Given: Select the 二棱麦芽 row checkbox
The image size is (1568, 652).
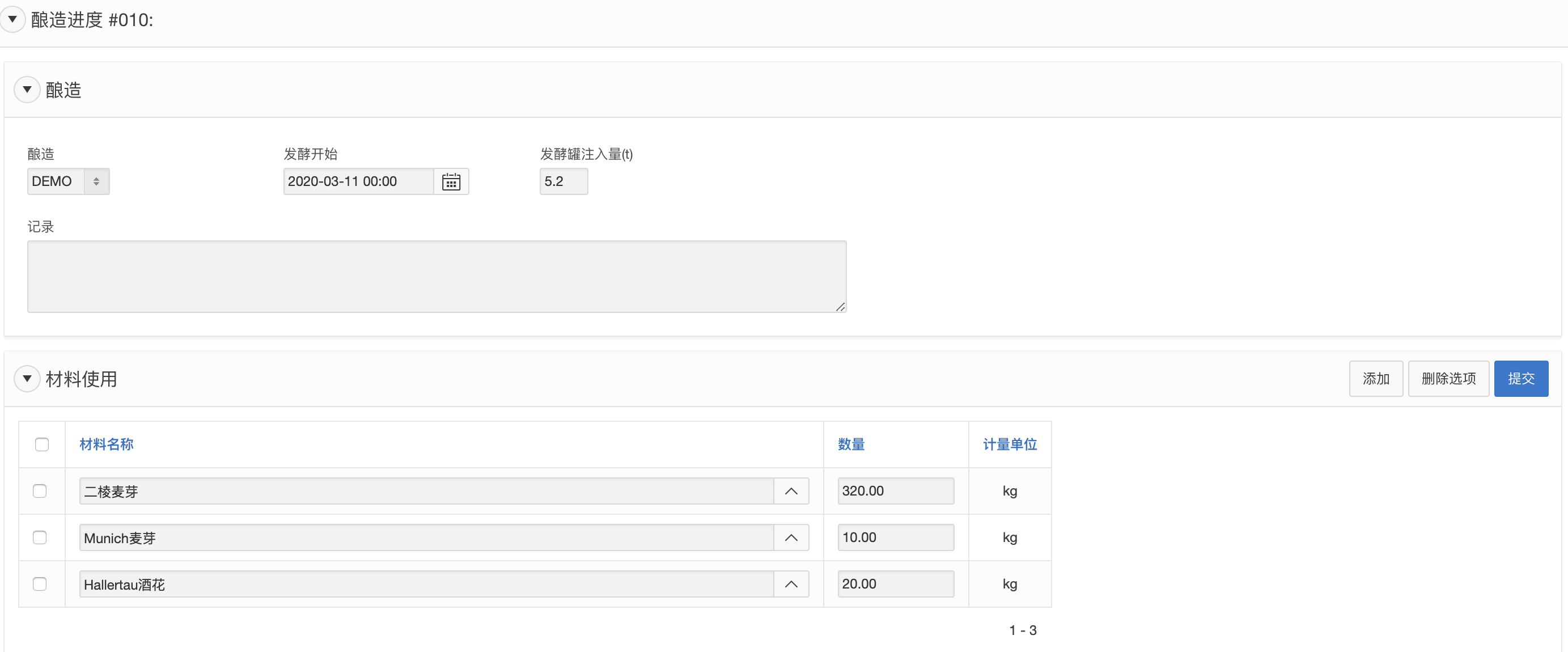Looking at the screenshot, I should (40, 490).
